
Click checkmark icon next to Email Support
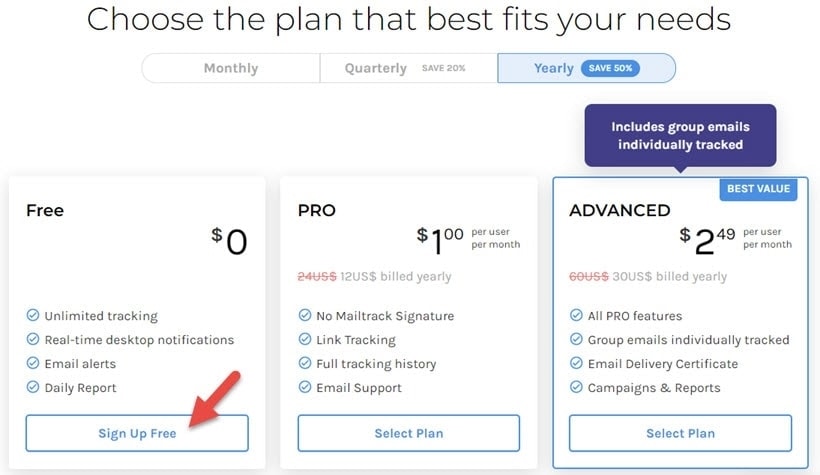305,387
